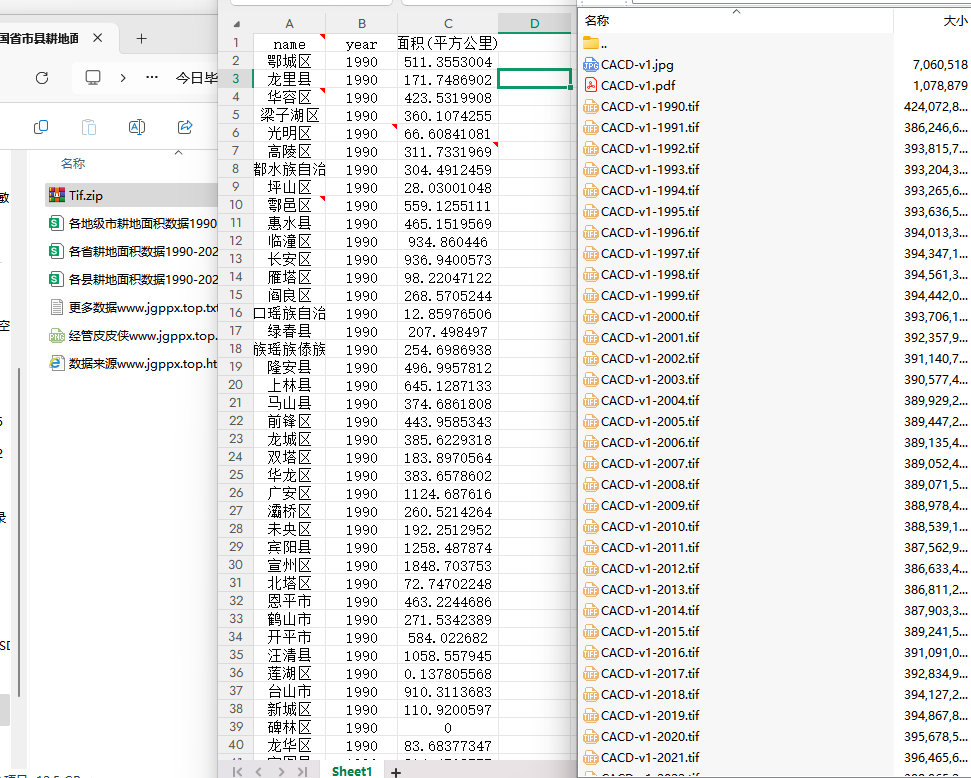Click the This PC monitor icon
The width and height of the screenshot is (971, 778).
[x=93, y=78]
